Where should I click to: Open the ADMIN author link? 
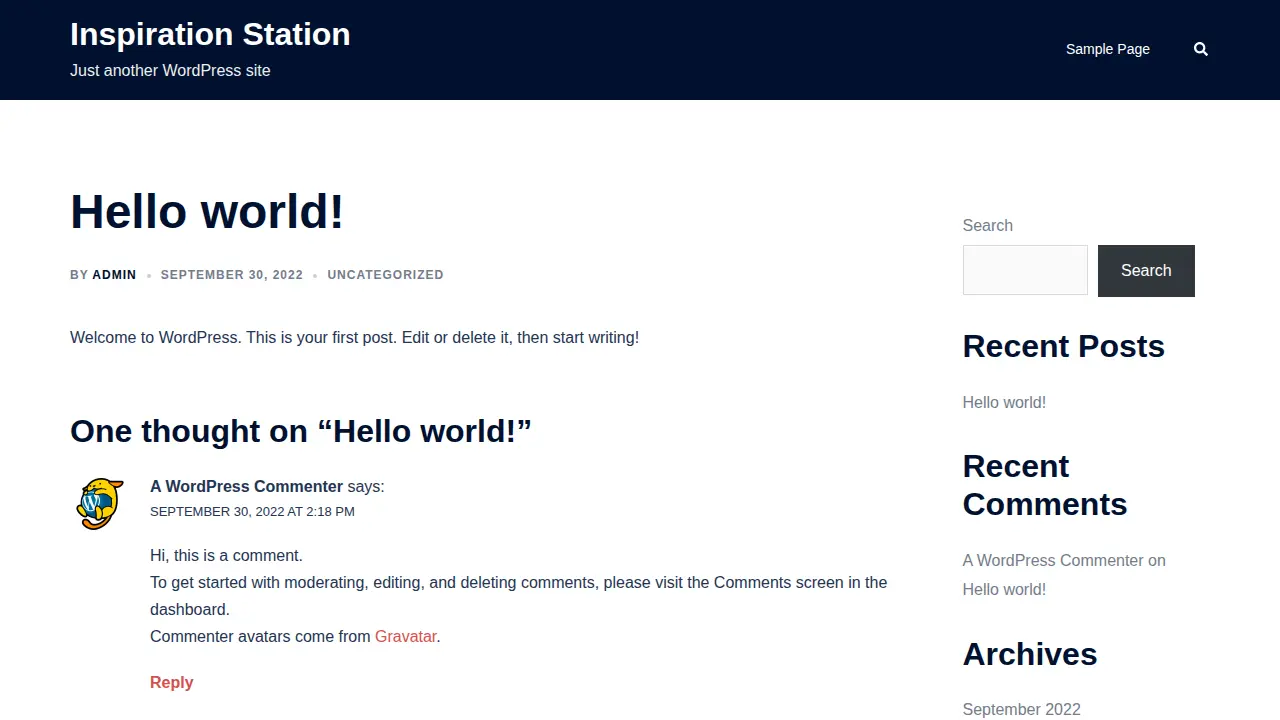click(x=114, y=275)
